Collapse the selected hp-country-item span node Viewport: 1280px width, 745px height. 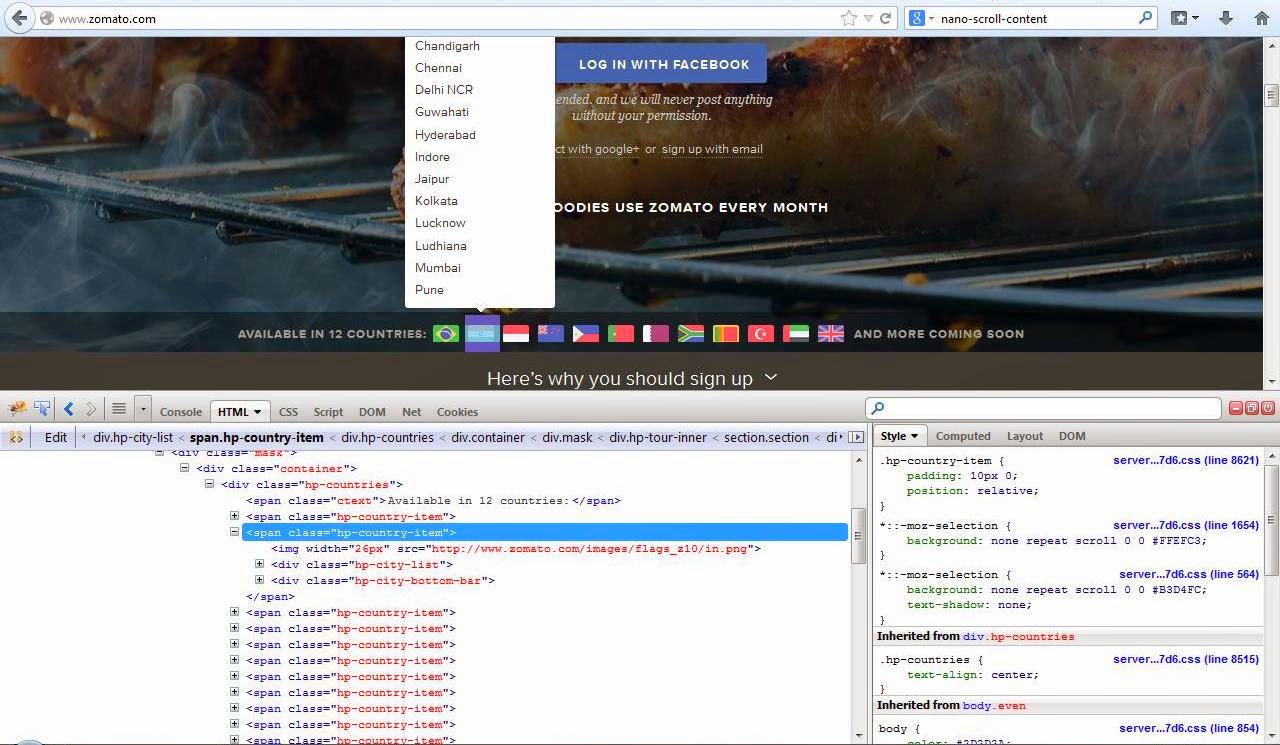tap(234, 533)
